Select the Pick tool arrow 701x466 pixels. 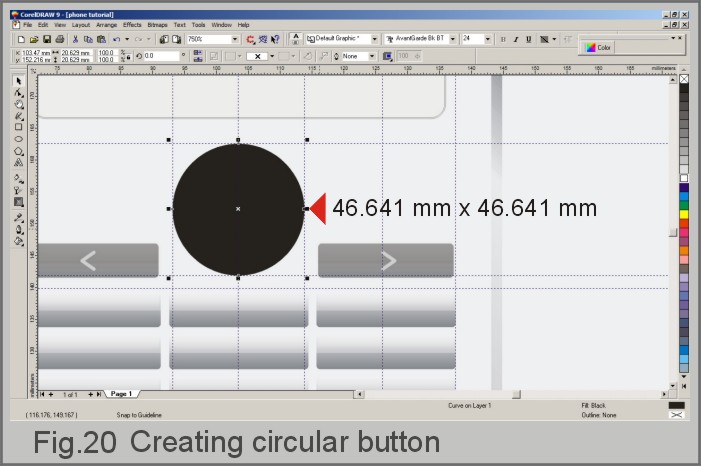click(x=18, y=81)
